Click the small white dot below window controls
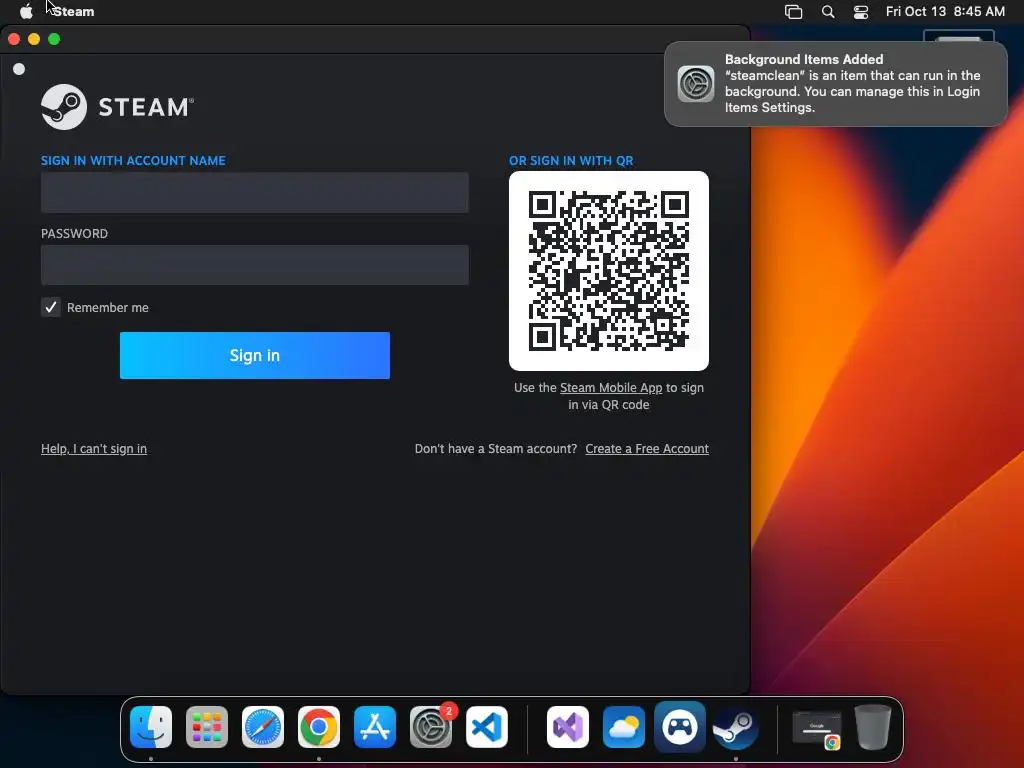The width and height of the screenshot is (1024, 768). (19, 69)
